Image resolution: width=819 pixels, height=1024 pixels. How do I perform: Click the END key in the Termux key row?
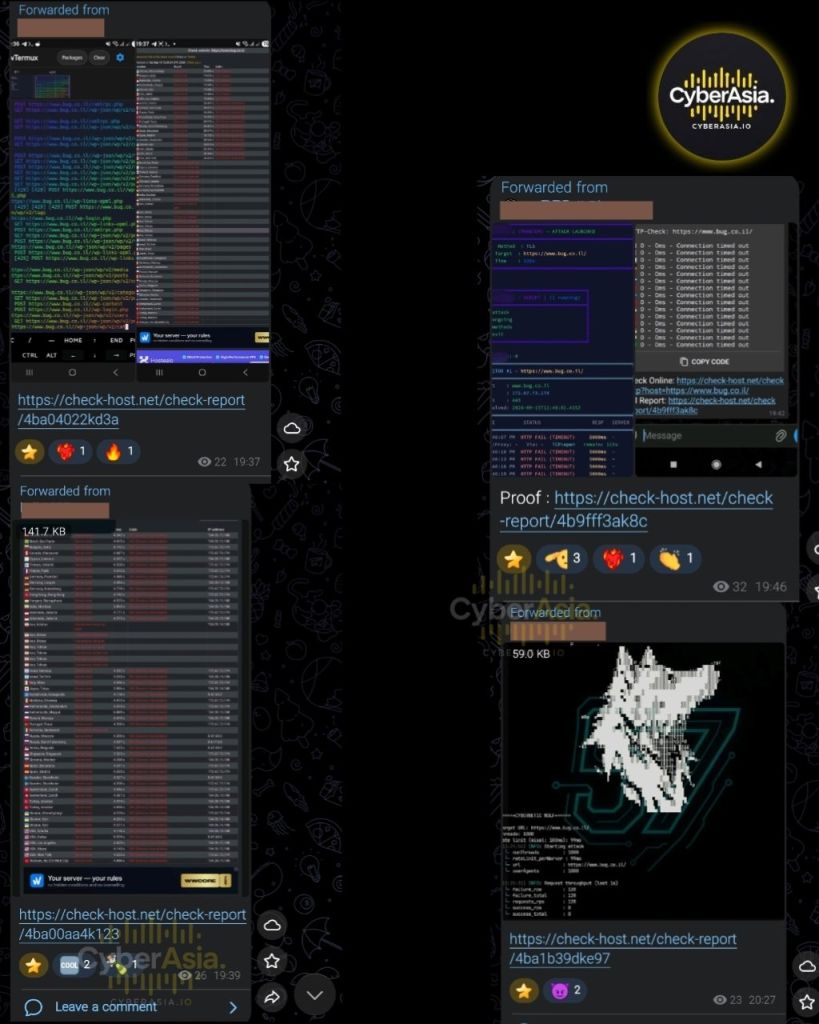pos(116,340)
